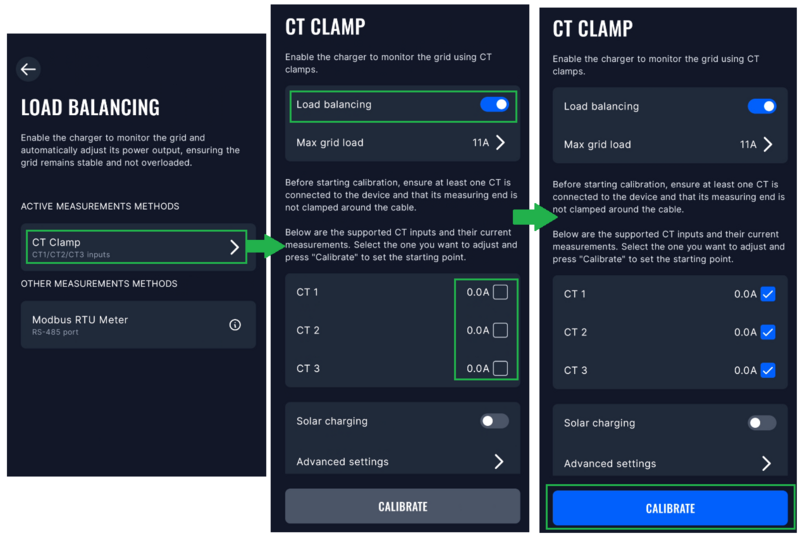Check the unchecked CT 2 checkbox
Screen dimensions: 800x543
coord(500,330)
